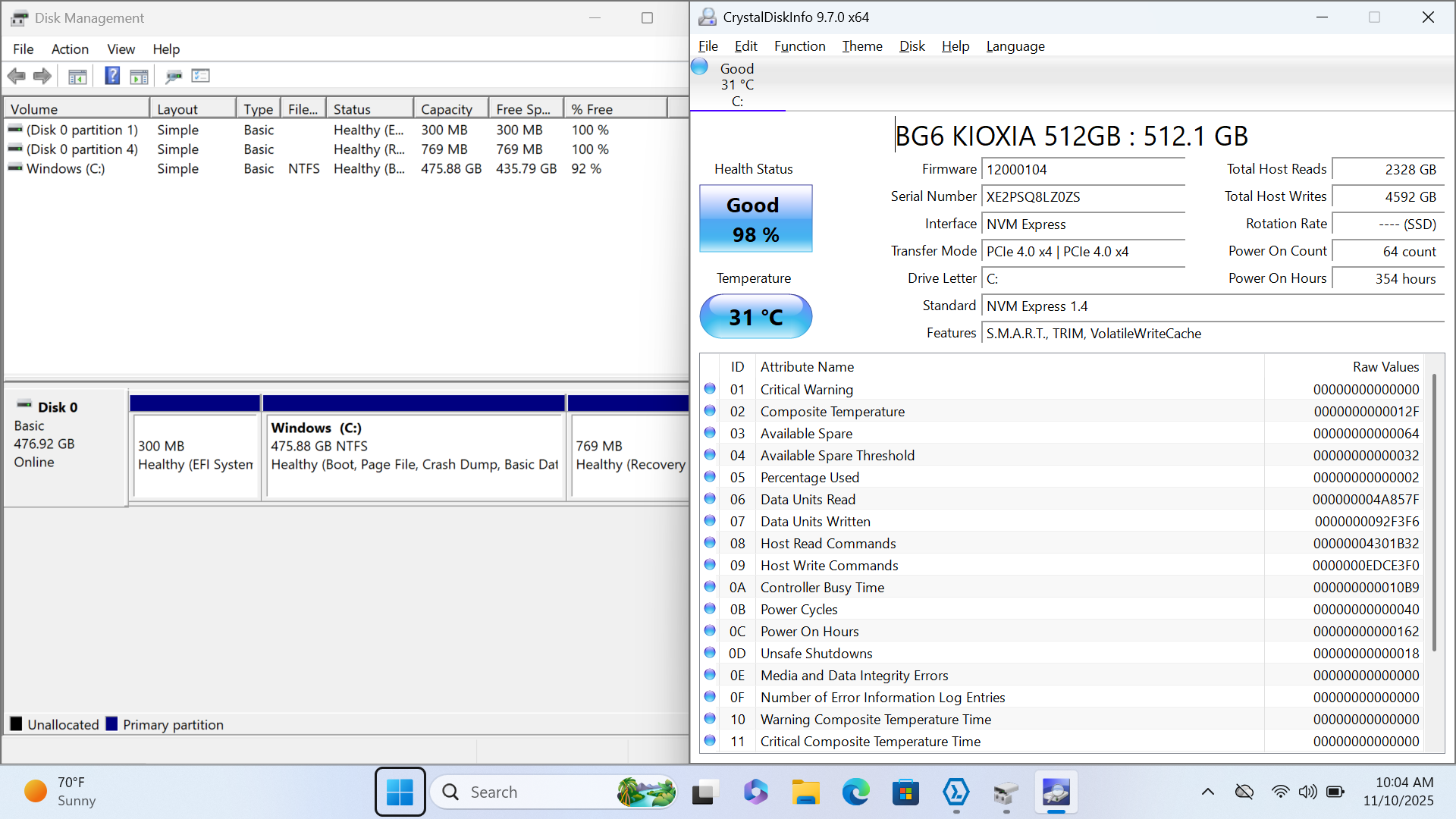Open the checklist settings toolbar icon

(201, 76)
